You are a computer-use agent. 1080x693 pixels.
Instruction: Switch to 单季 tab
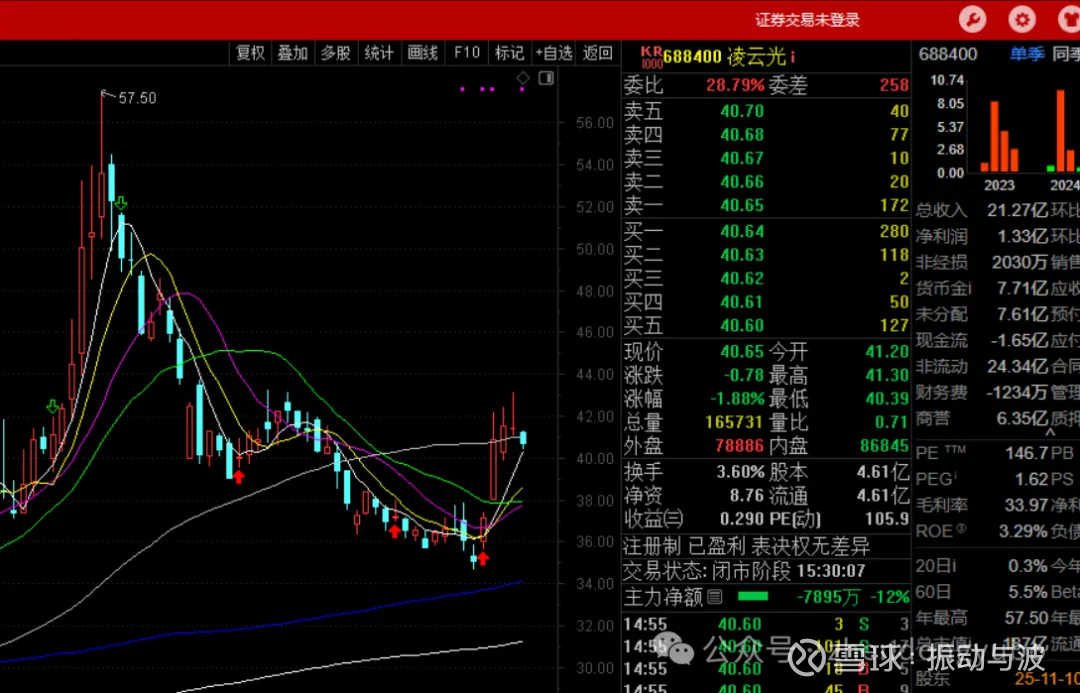(1027, 54)
